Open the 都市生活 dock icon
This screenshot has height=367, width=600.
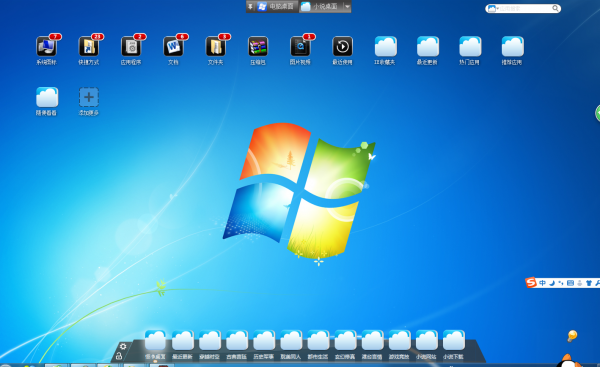(x=318, y=340)
